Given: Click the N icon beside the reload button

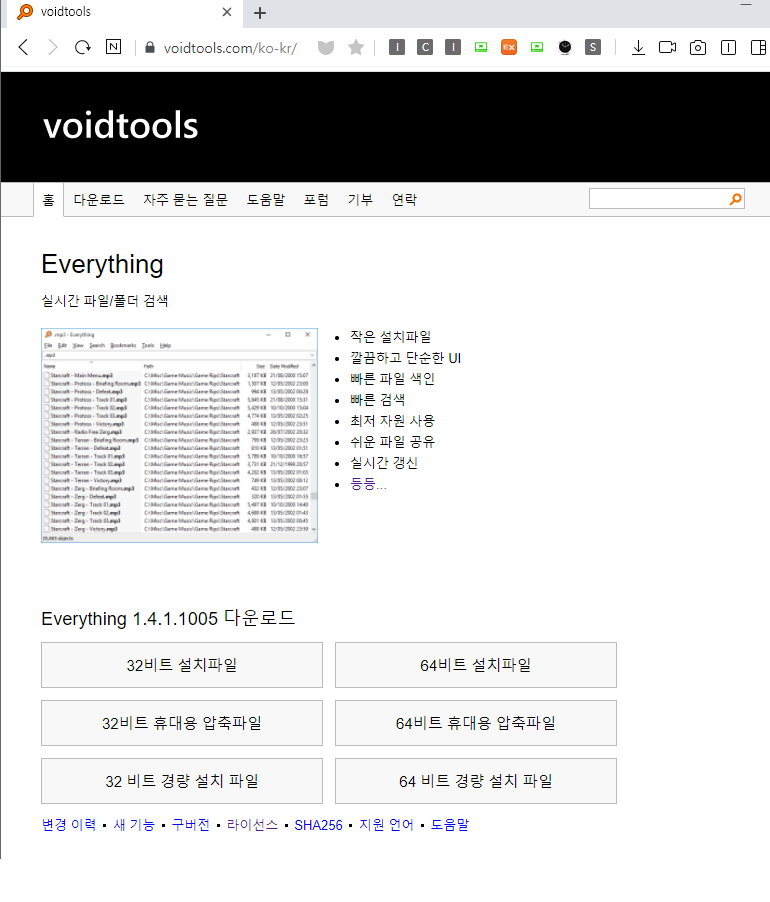Looking at the screenshot, I should [x=114, y=47].
